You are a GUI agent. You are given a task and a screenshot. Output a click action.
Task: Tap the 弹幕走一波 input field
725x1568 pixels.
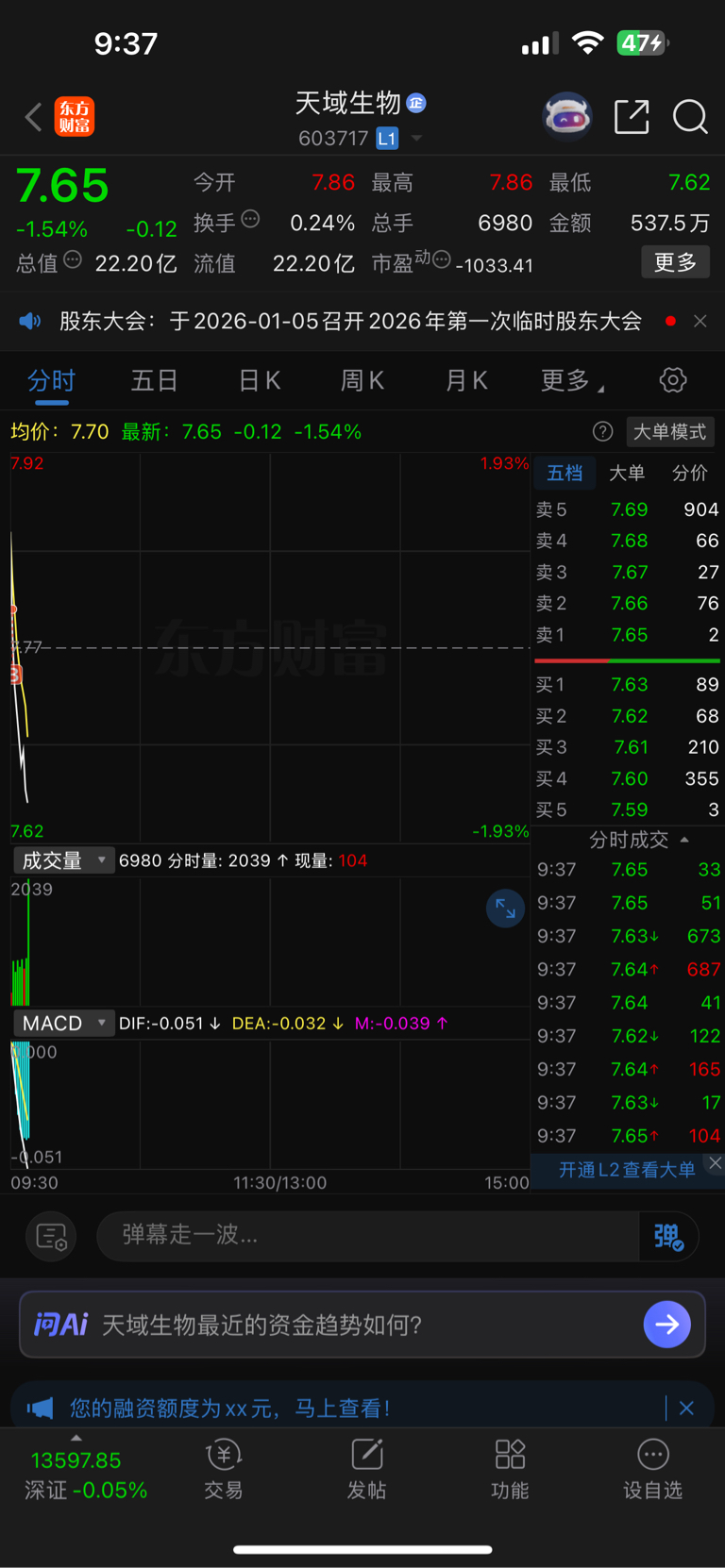(x=368, y=1236)
